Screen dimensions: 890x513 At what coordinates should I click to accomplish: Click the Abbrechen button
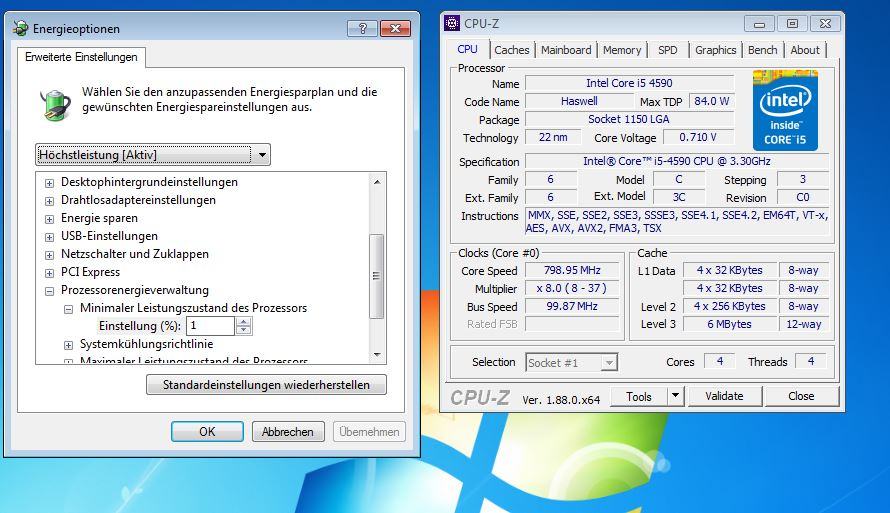[288, 431]
